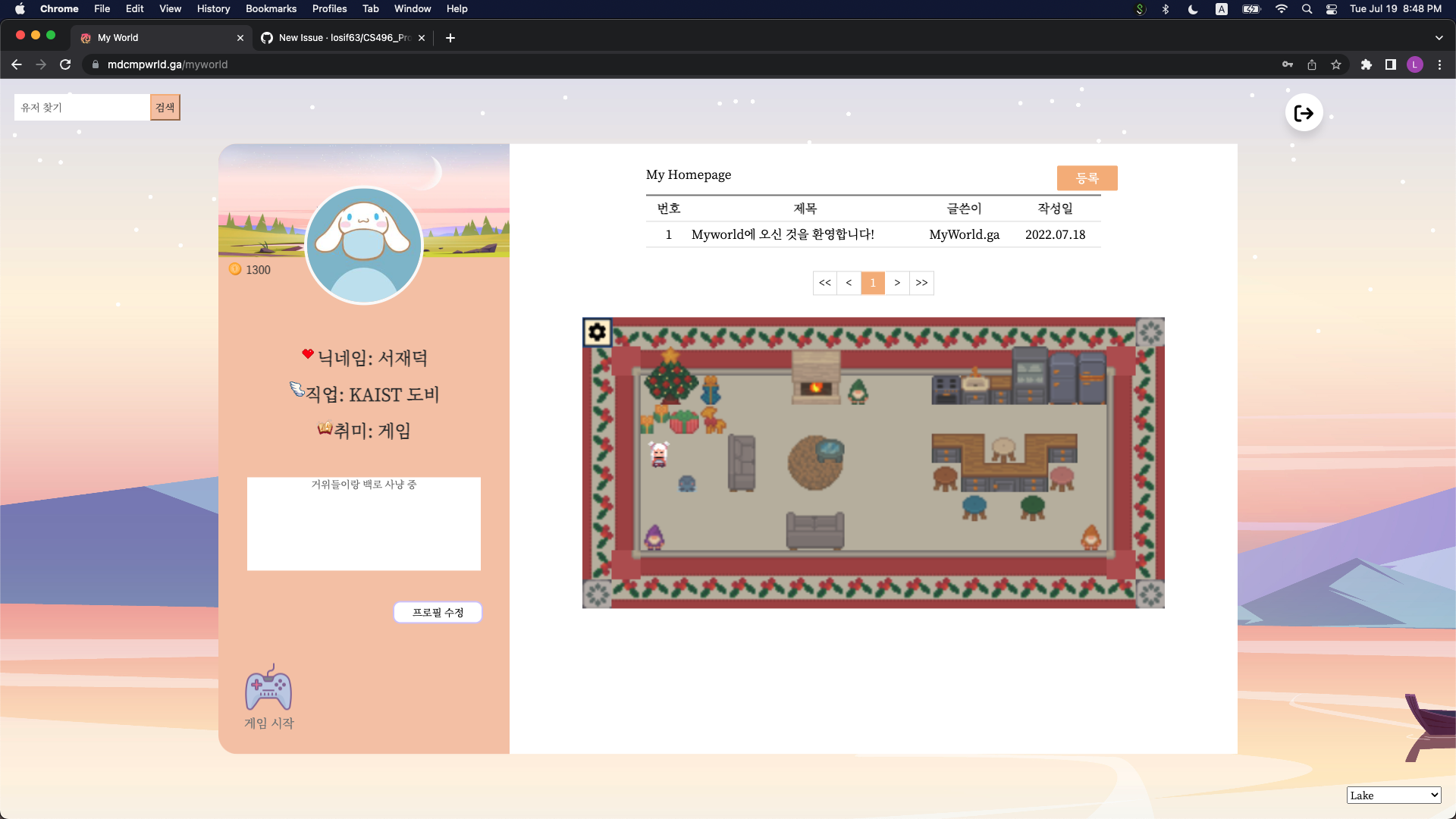The image size is (1456, 819).
Task: Go to first page with <<
Action: coord(825,283)
